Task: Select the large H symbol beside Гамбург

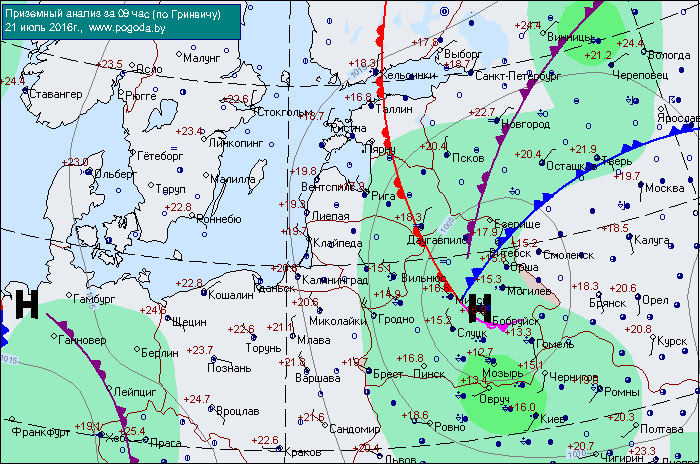Action: point(27,304)
